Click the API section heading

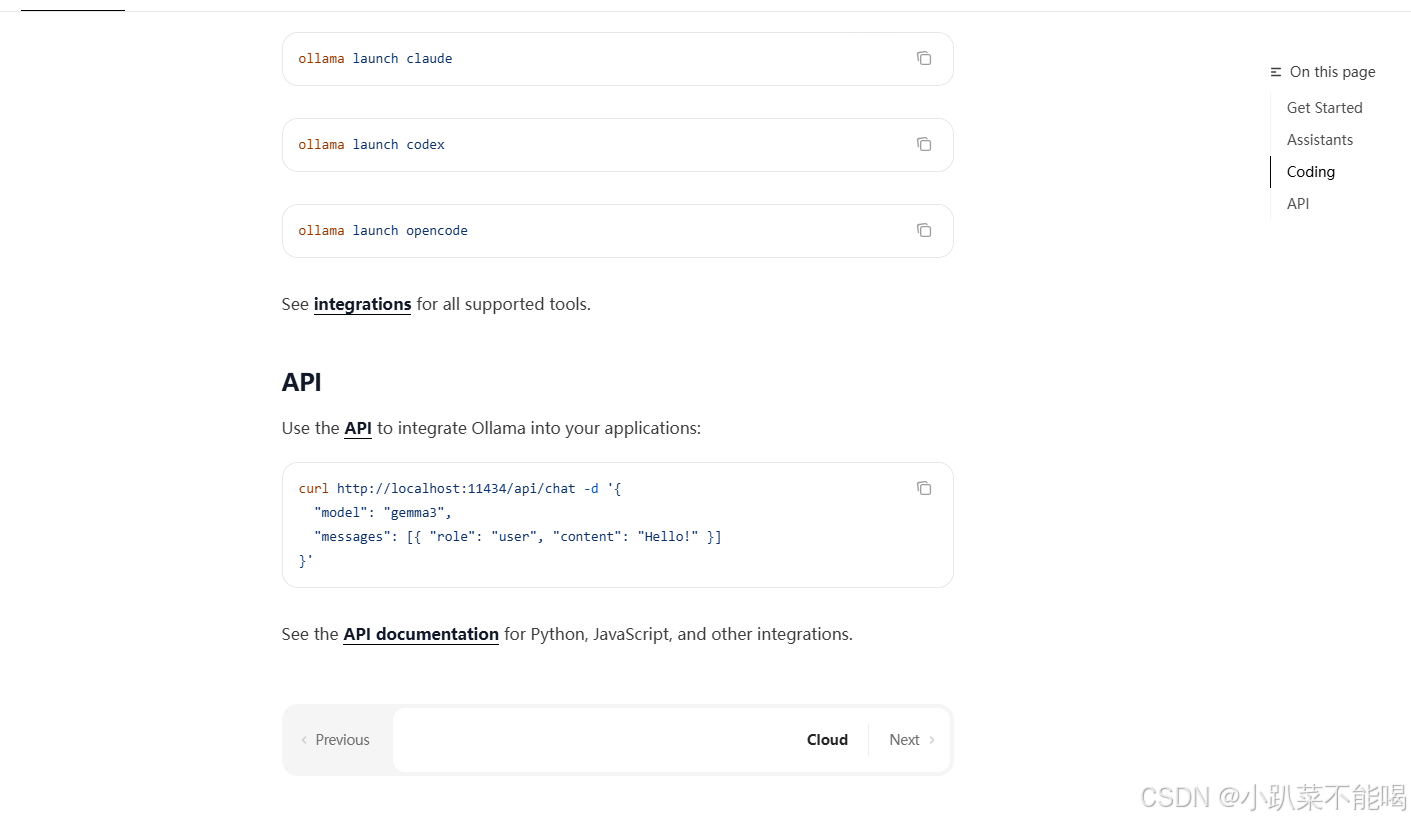(302, 382)
